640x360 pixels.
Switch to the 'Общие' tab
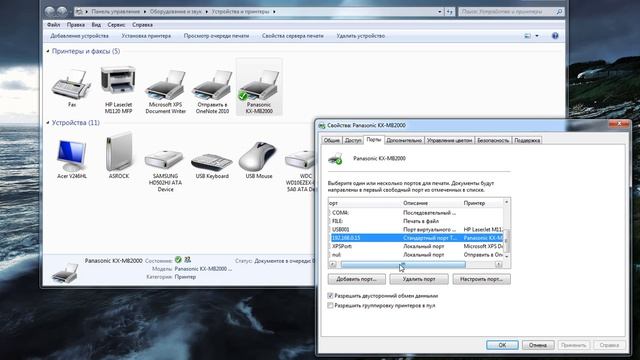[x=331, y=140]
